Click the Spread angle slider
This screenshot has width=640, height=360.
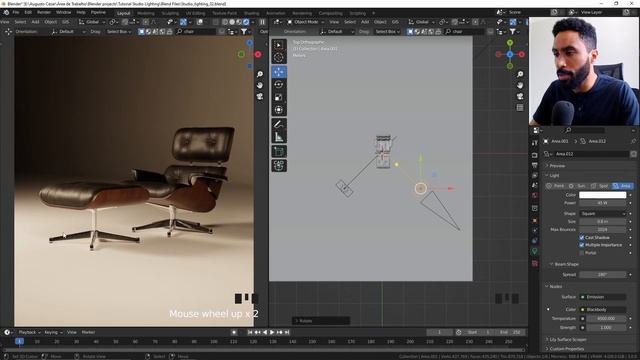tap(602, 275)
